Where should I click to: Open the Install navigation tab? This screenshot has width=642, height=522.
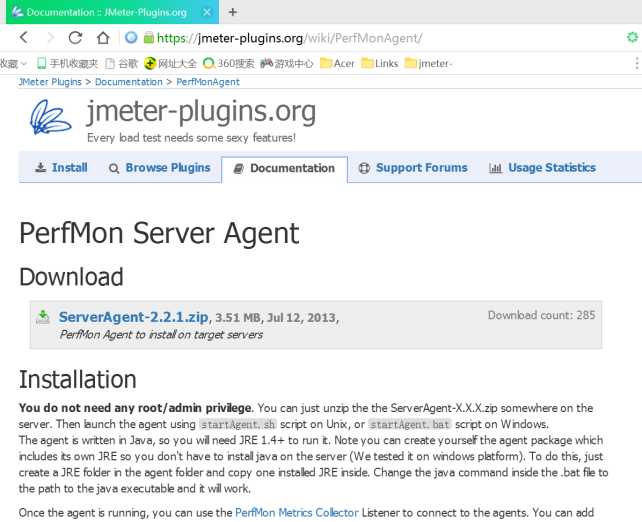[61, 168]
